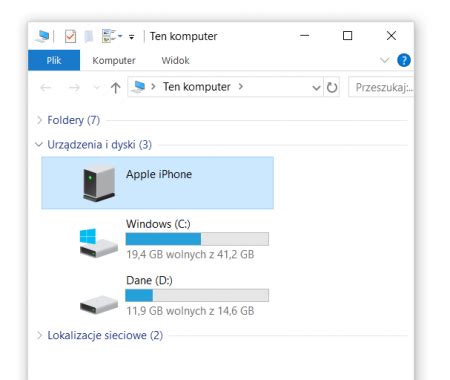Click the Przeszukaj search field
The width and height of the screenshot is (450, 380).
[381, 87]
